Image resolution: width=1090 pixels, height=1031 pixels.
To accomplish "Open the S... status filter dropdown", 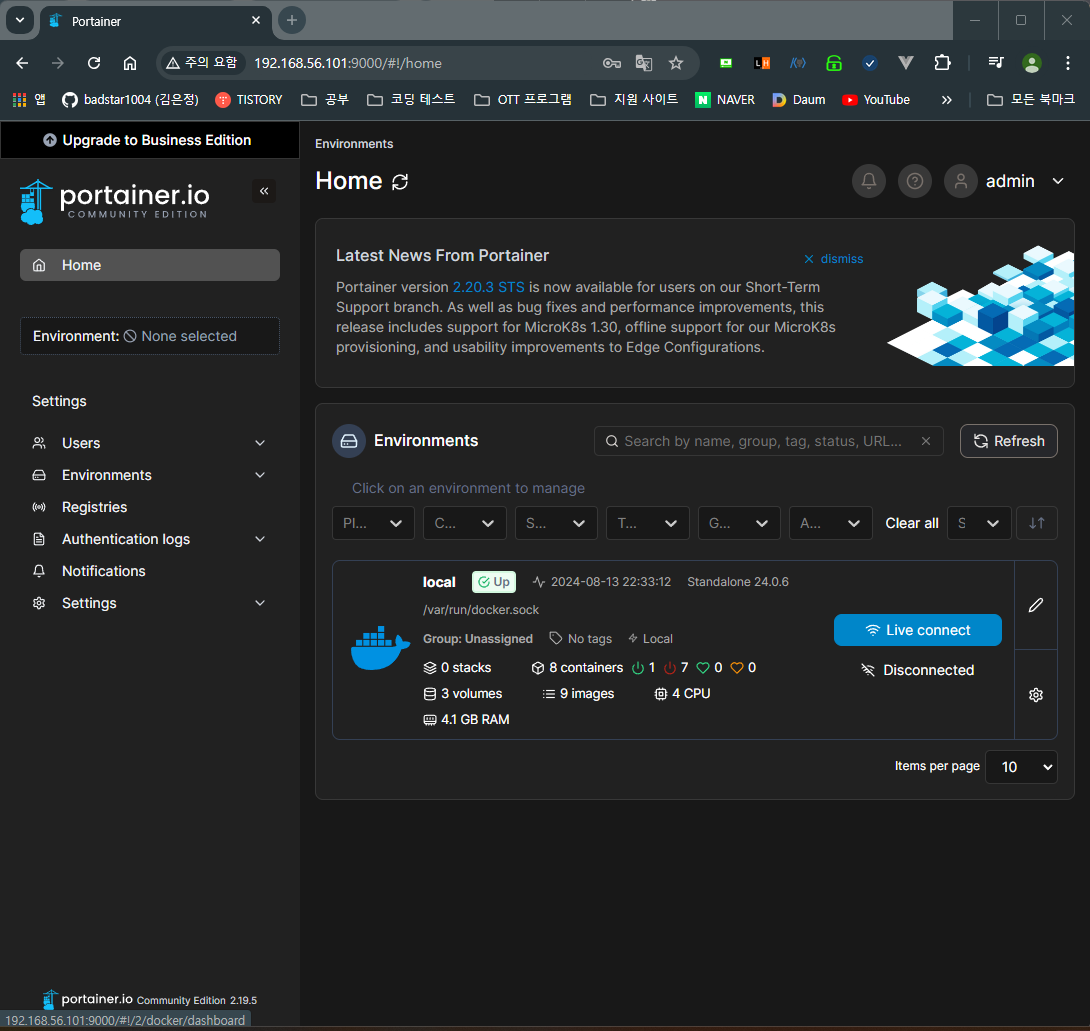I will coord(555,523).
